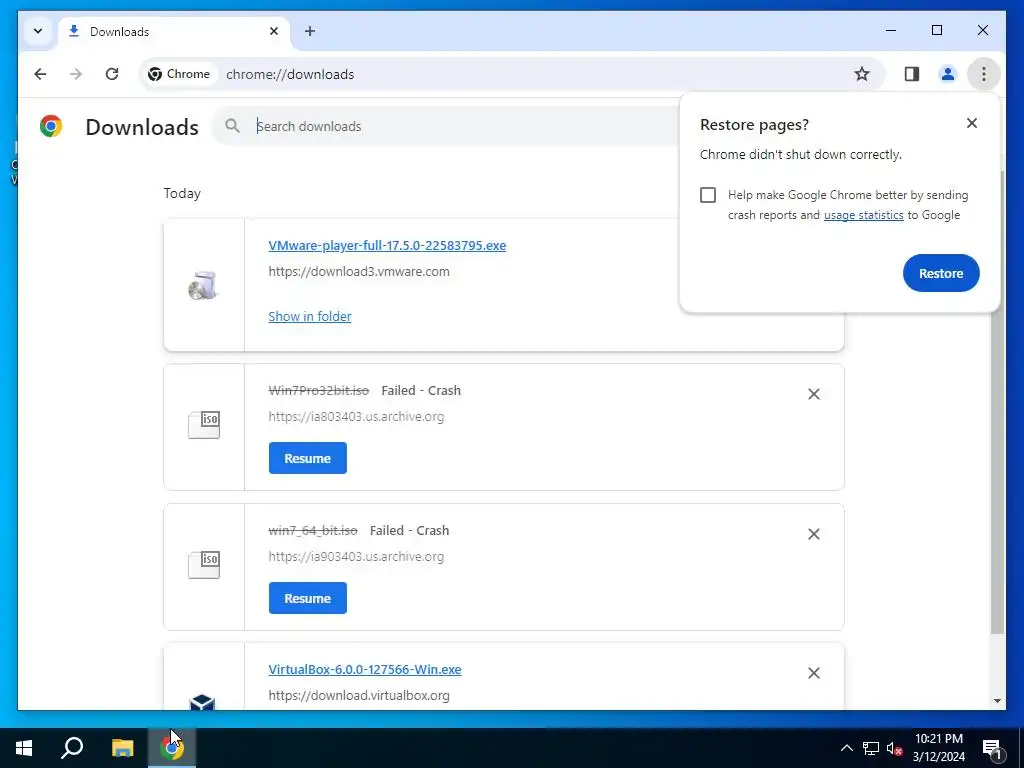
Task: Click the search magnifier icon
Action: (232, 125)
